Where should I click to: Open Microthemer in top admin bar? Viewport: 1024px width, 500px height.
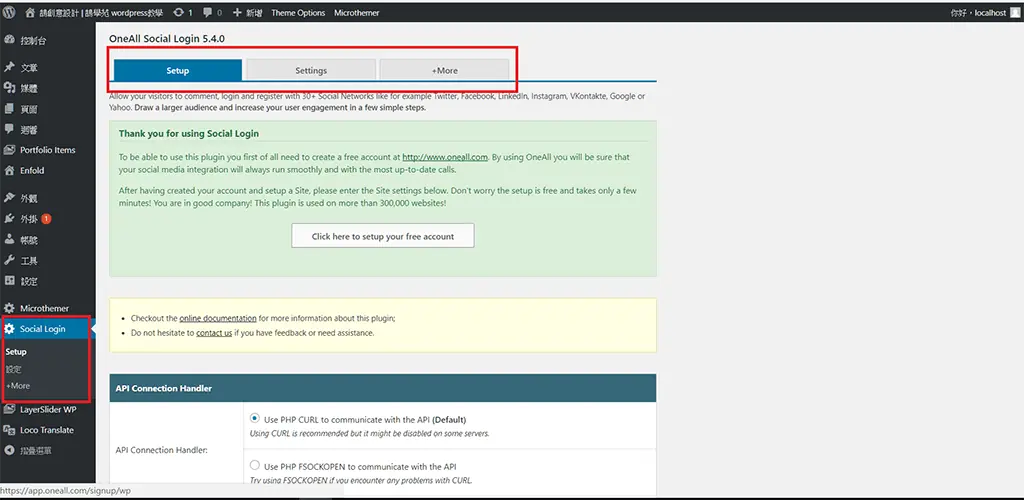click(x=357, y=12)
